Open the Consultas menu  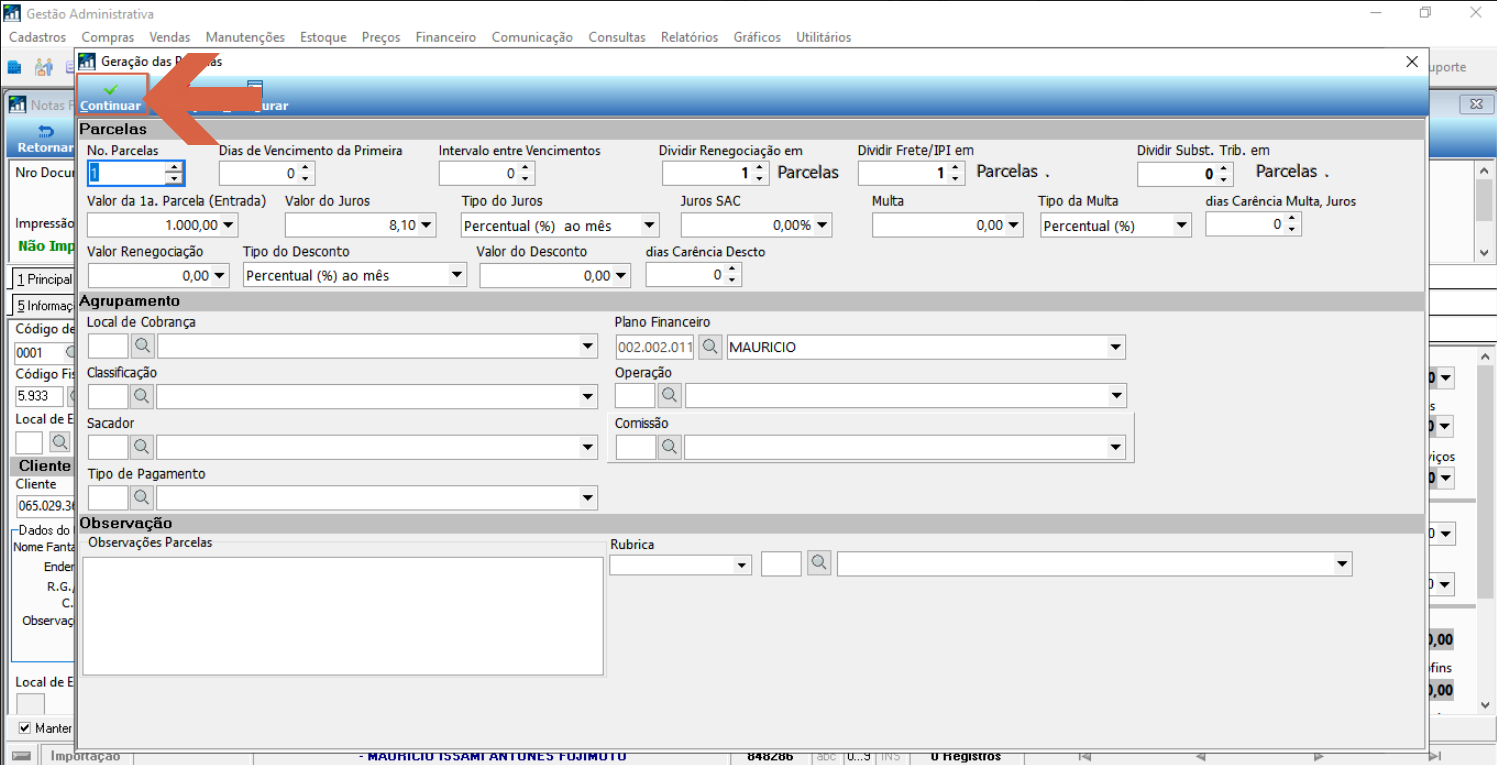click(617, 37)
